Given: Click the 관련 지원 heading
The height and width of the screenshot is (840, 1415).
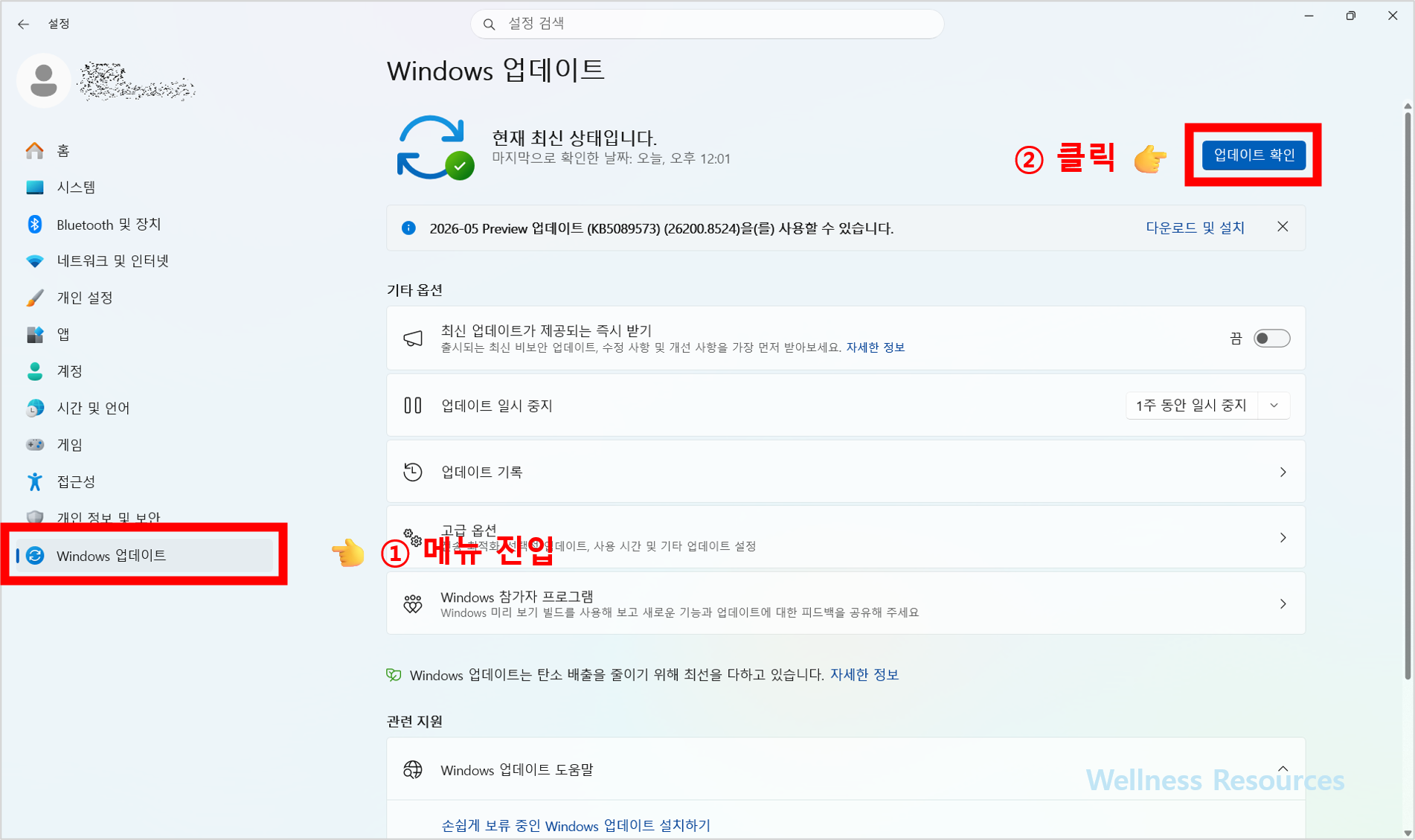Looking at the screenshot, I should [x=414, y=722].
